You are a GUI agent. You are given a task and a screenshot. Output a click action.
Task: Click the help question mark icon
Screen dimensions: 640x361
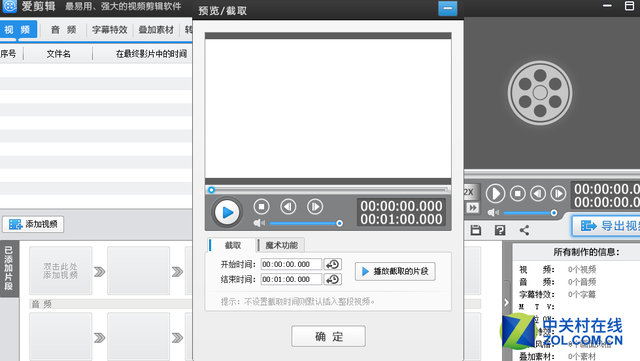pyautogui.click(x=500, y=230)
